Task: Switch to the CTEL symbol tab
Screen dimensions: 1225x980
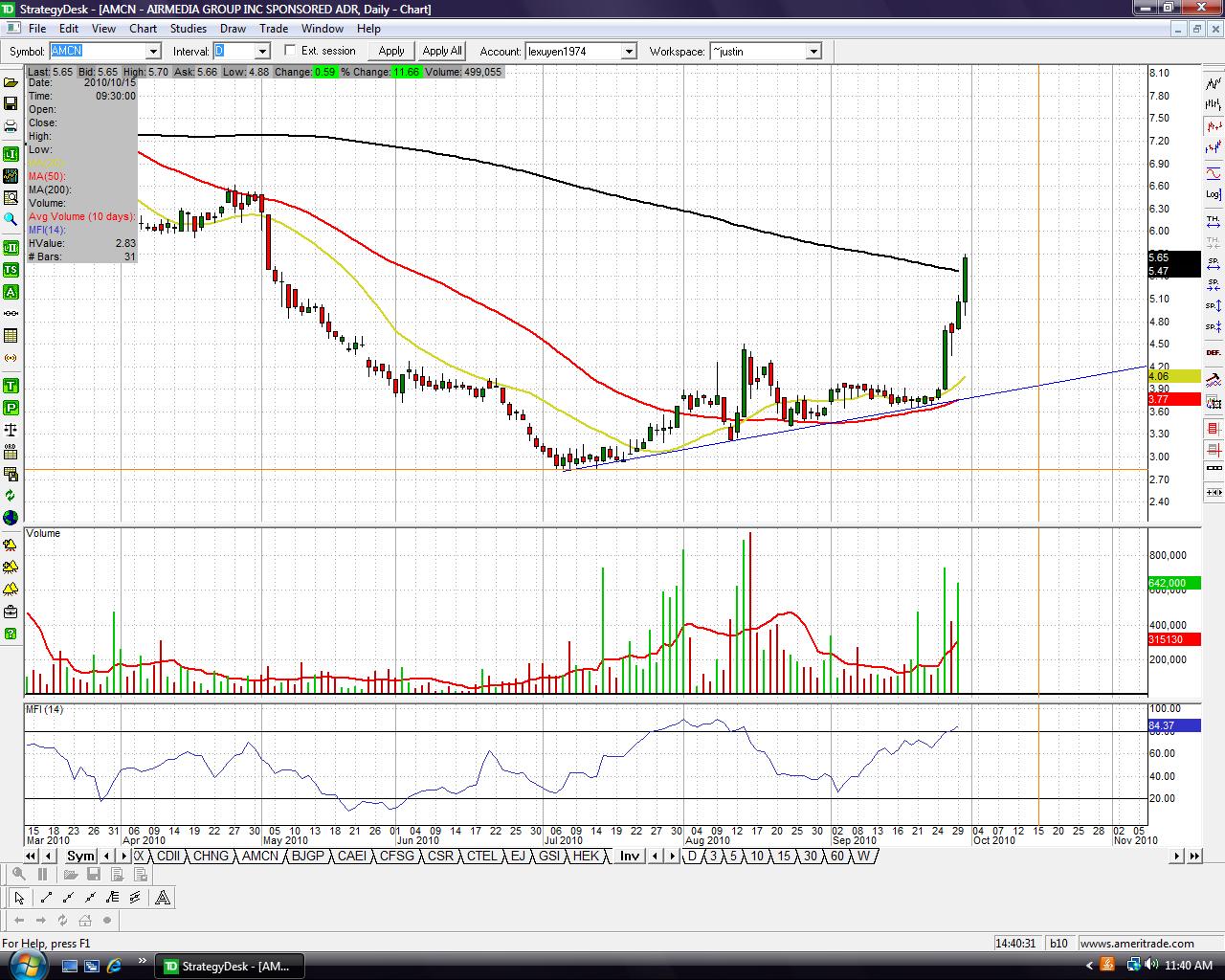Action: coord(482,857)
